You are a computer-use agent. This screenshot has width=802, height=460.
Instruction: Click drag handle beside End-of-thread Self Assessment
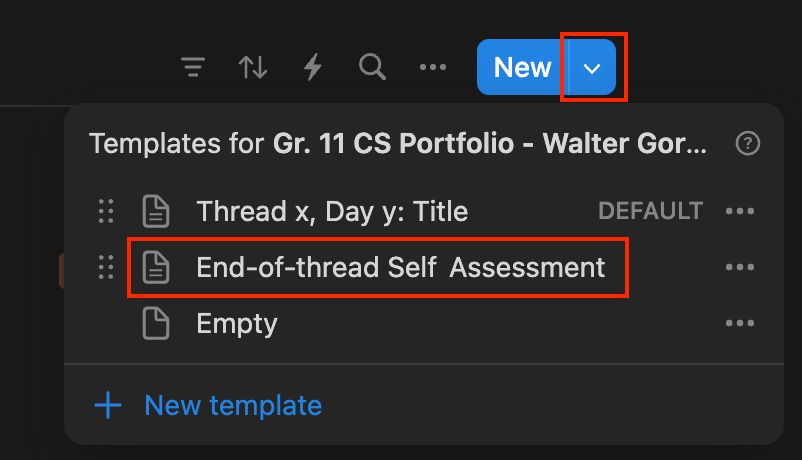point(105,268)
